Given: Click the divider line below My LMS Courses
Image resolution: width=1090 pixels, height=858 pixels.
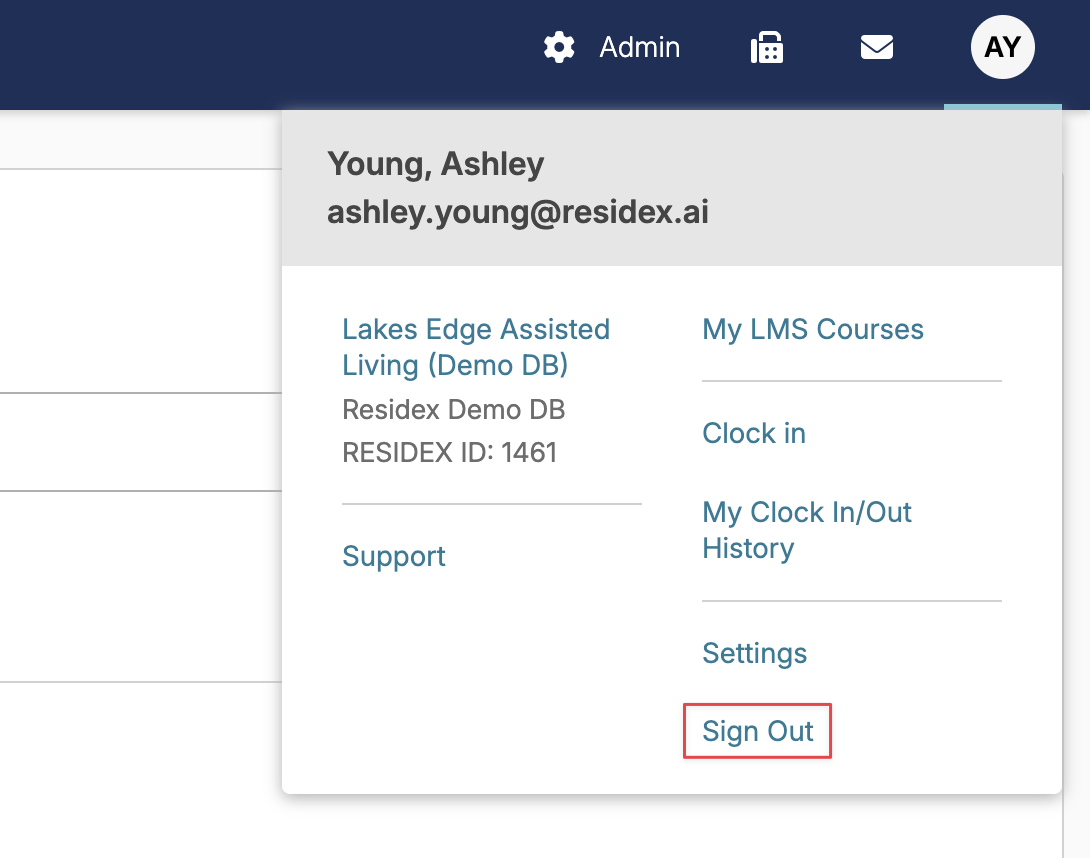Looking at the screenshot, I should (x=852, y=381).
